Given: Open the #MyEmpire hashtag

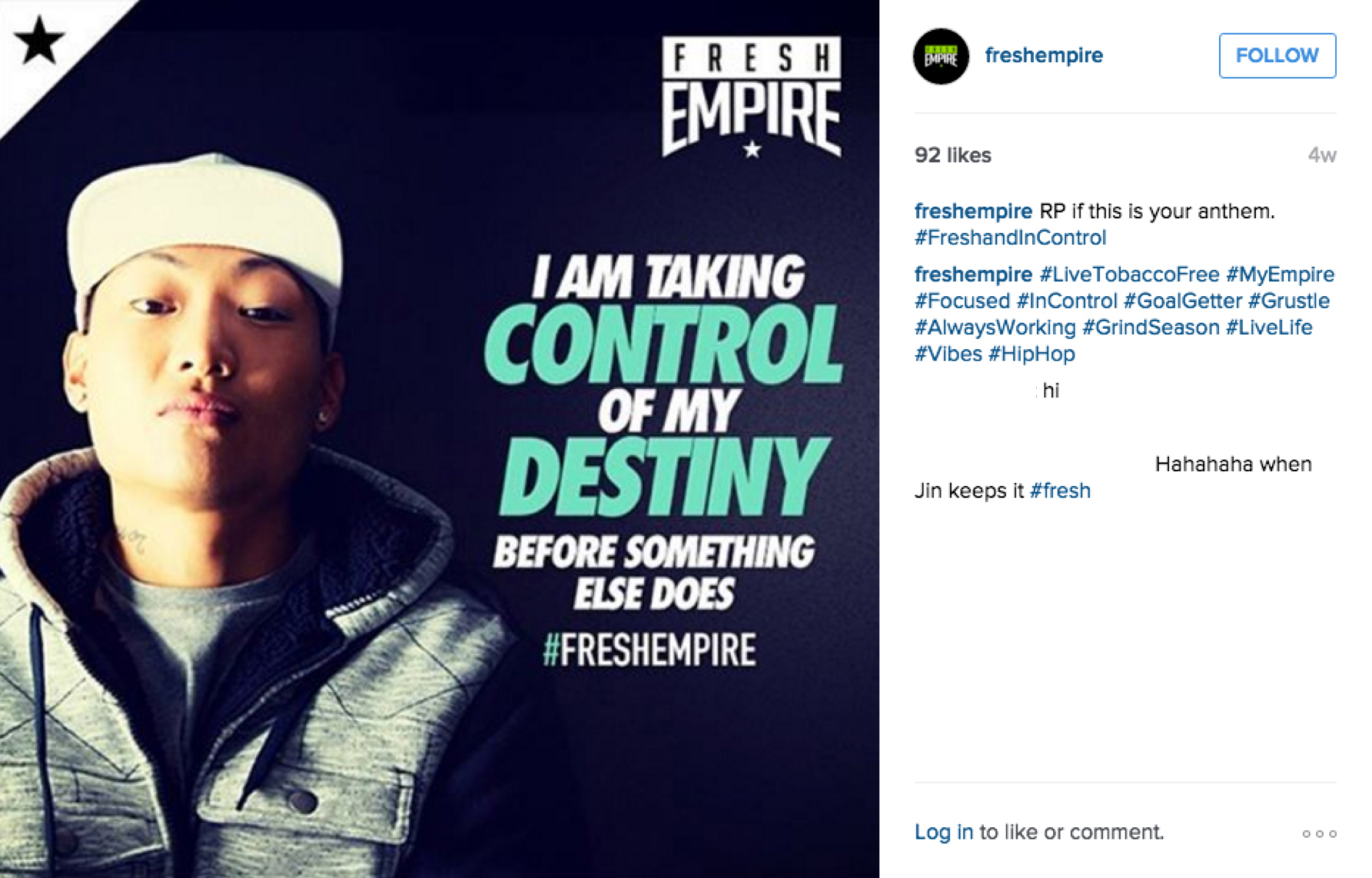Looking at the screenshot, I should [x=1280, y=274].
